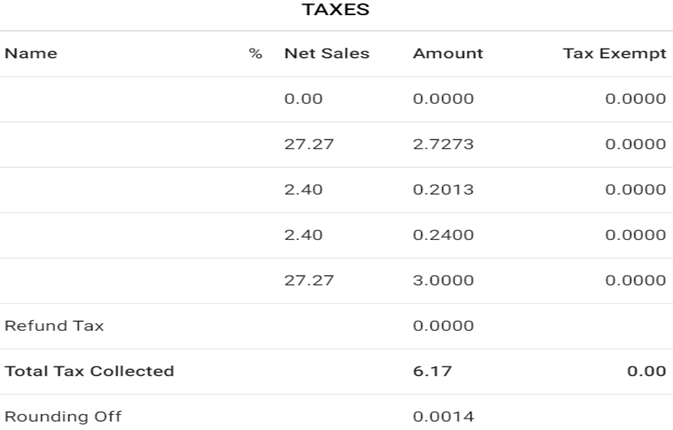Click the Name column header
This screenshot has height=430, width=673.
pos(31,54)
